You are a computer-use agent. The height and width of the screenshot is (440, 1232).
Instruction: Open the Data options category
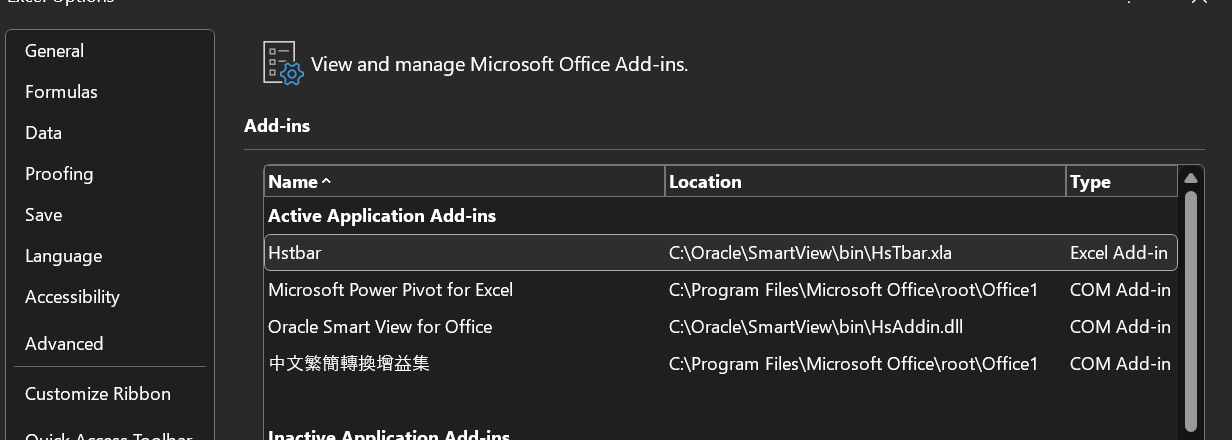(x=44, y=133)
